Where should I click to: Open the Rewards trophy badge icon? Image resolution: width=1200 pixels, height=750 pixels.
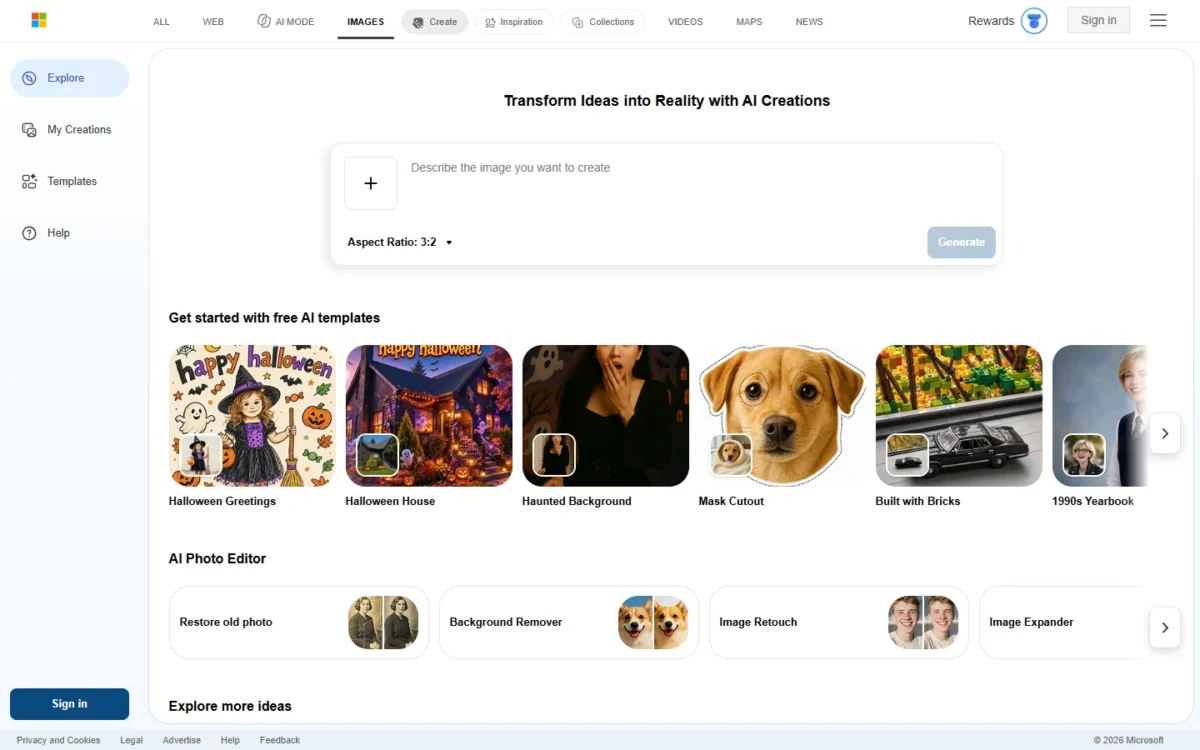pos(1034,21)
